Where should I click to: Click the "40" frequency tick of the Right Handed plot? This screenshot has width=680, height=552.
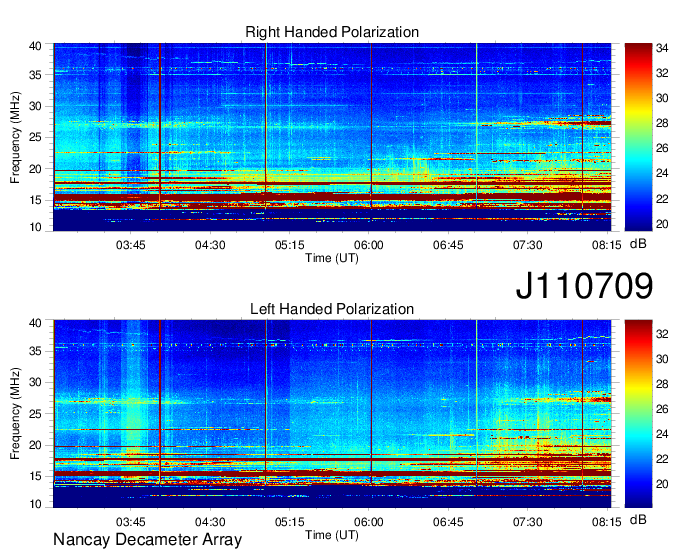(35, 46)
